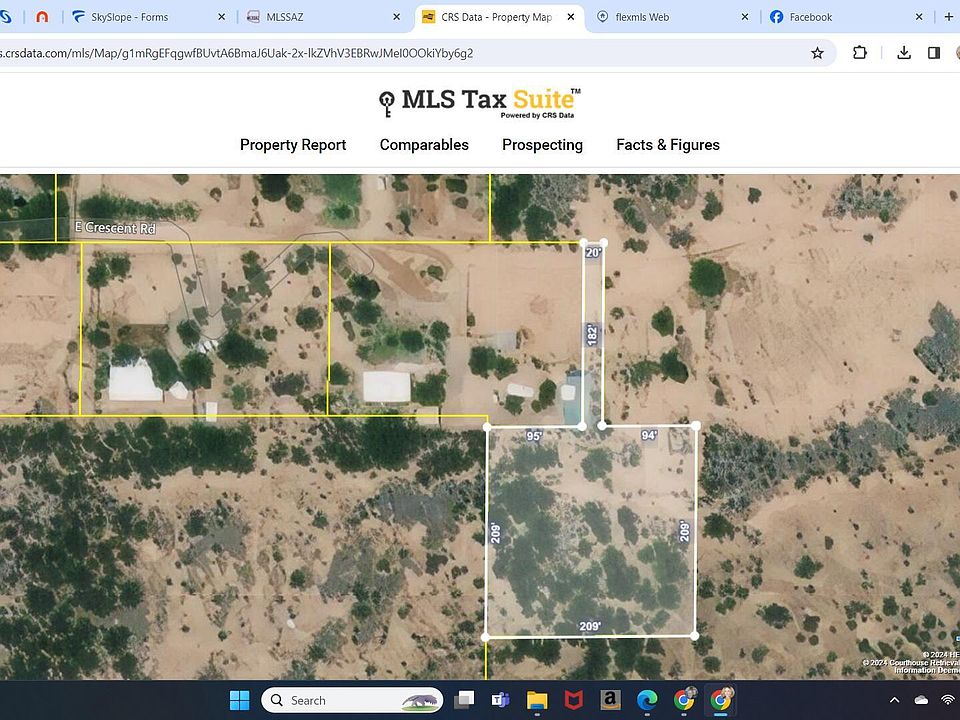Open the browser side panel icon

pyautogui.click(x=933, y=52)
